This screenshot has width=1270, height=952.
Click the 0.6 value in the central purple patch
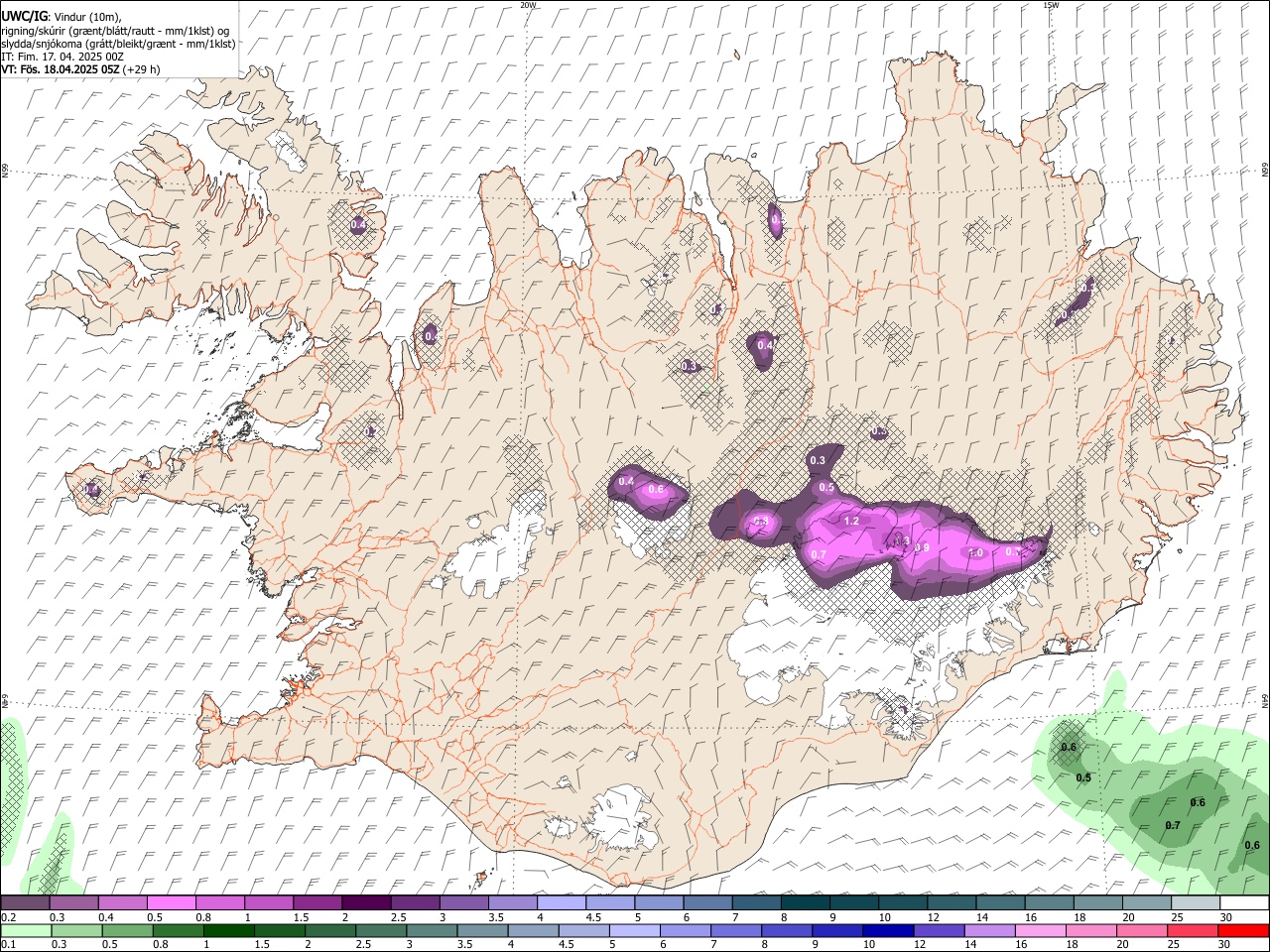[656, 489]
